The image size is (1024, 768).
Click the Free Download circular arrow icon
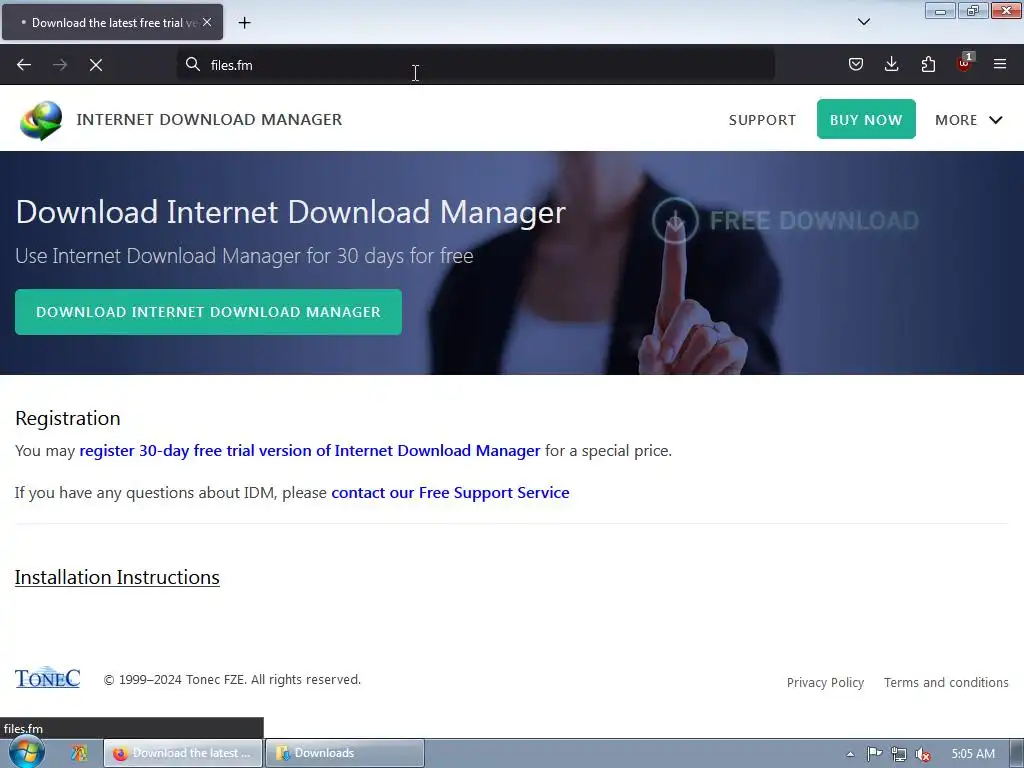click(675, 221)
